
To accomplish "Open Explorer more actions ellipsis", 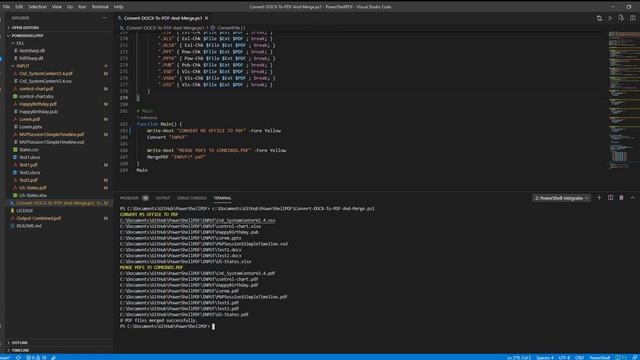I will (104, 18).
